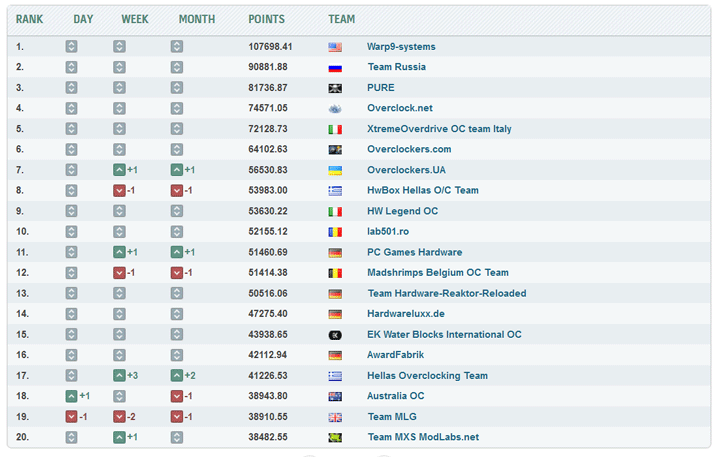Click the 107698.41 points value in row one
Viewport: 720px width, 457px height.
point(270,47)
